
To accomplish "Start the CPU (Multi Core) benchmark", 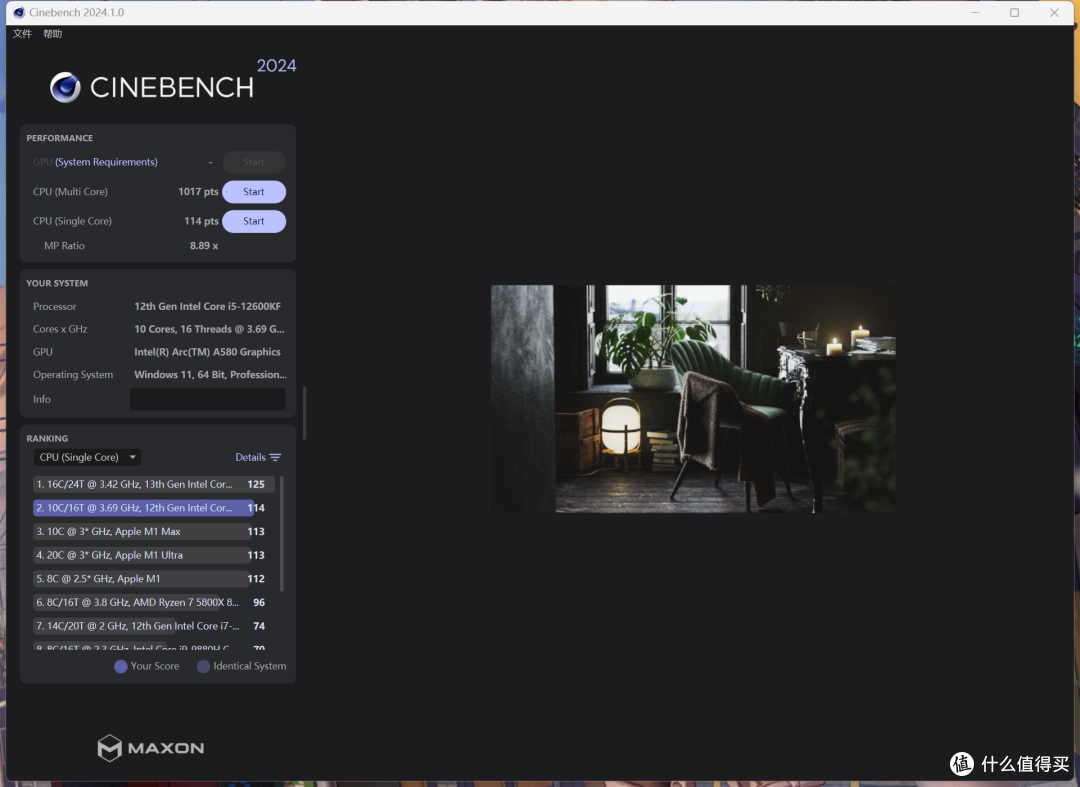I will coord(253,191).
